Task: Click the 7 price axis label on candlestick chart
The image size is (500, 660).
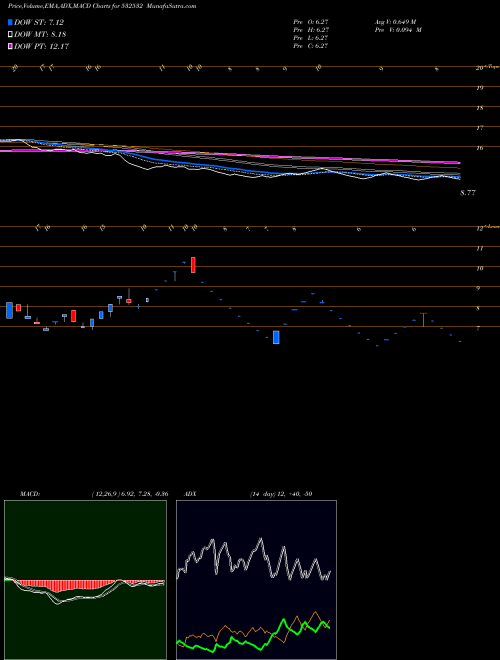Action: pyautogui.click(x=478, y=328)
